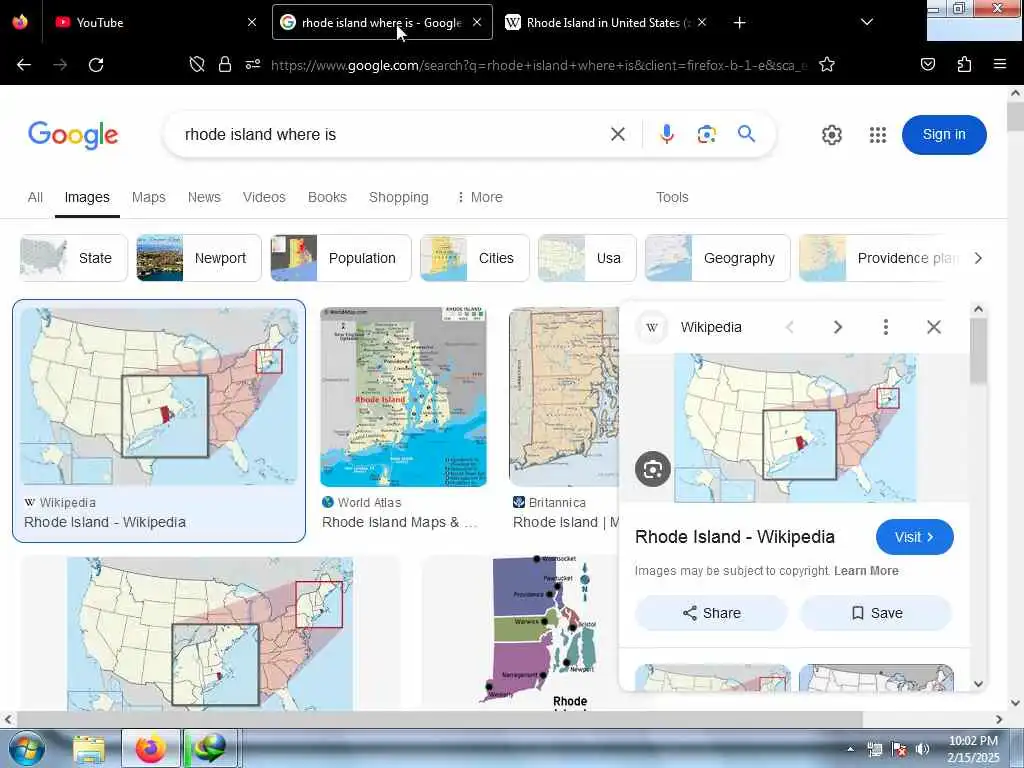Click the Visit button for Wikipedia
1024x768 pixels.
(914, 537)
